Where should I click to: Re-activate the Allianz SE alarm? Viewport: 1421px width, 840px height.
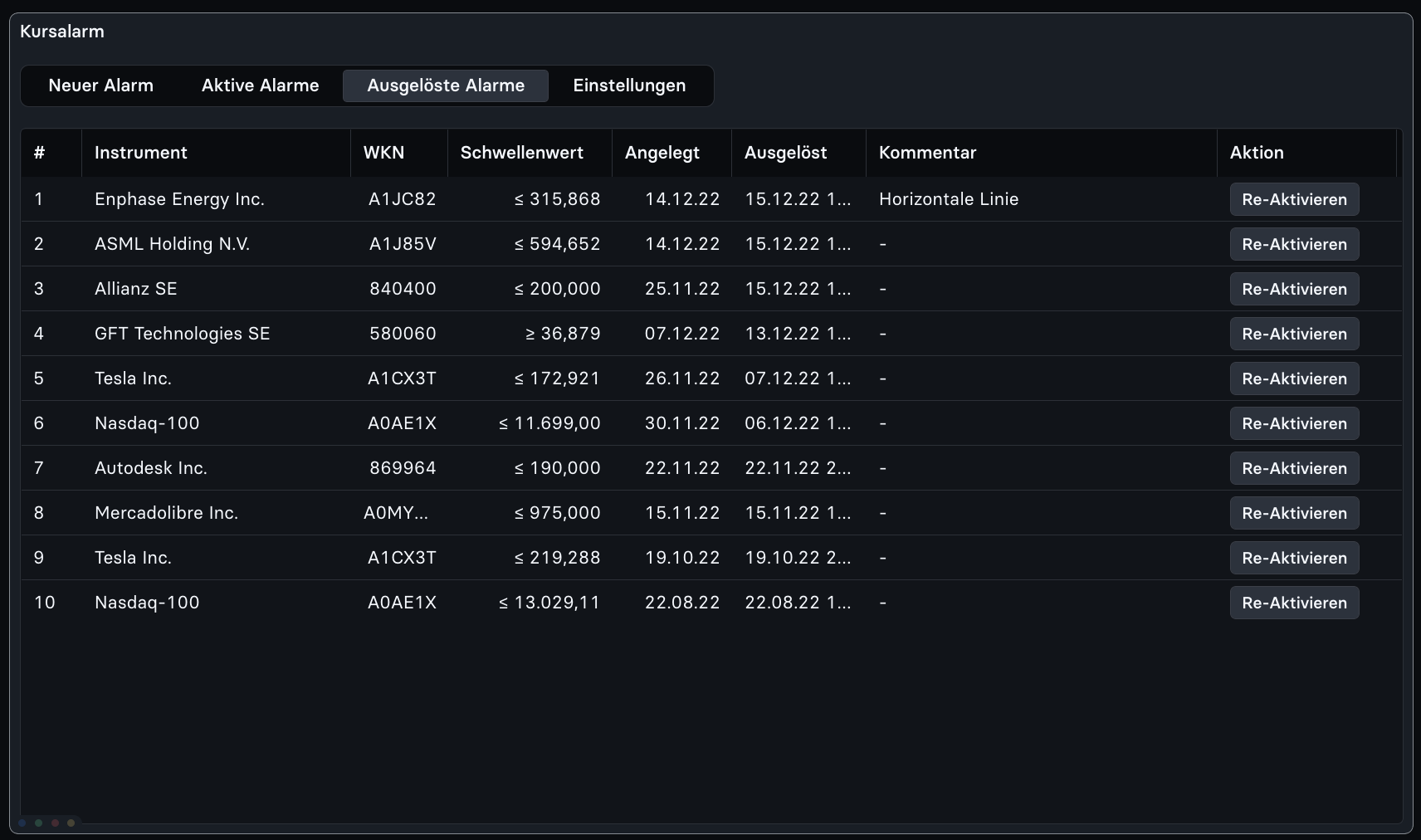click(x=1294, y=289)
